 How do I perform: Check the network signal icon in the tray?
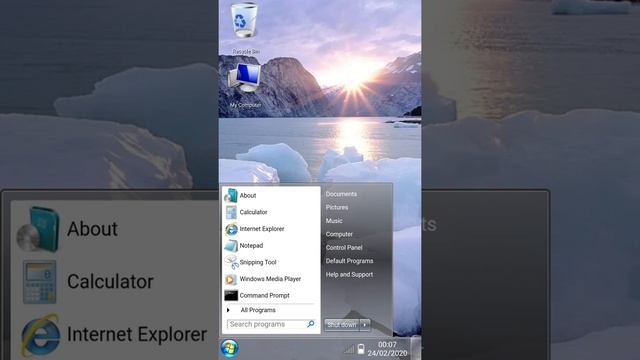349,349
